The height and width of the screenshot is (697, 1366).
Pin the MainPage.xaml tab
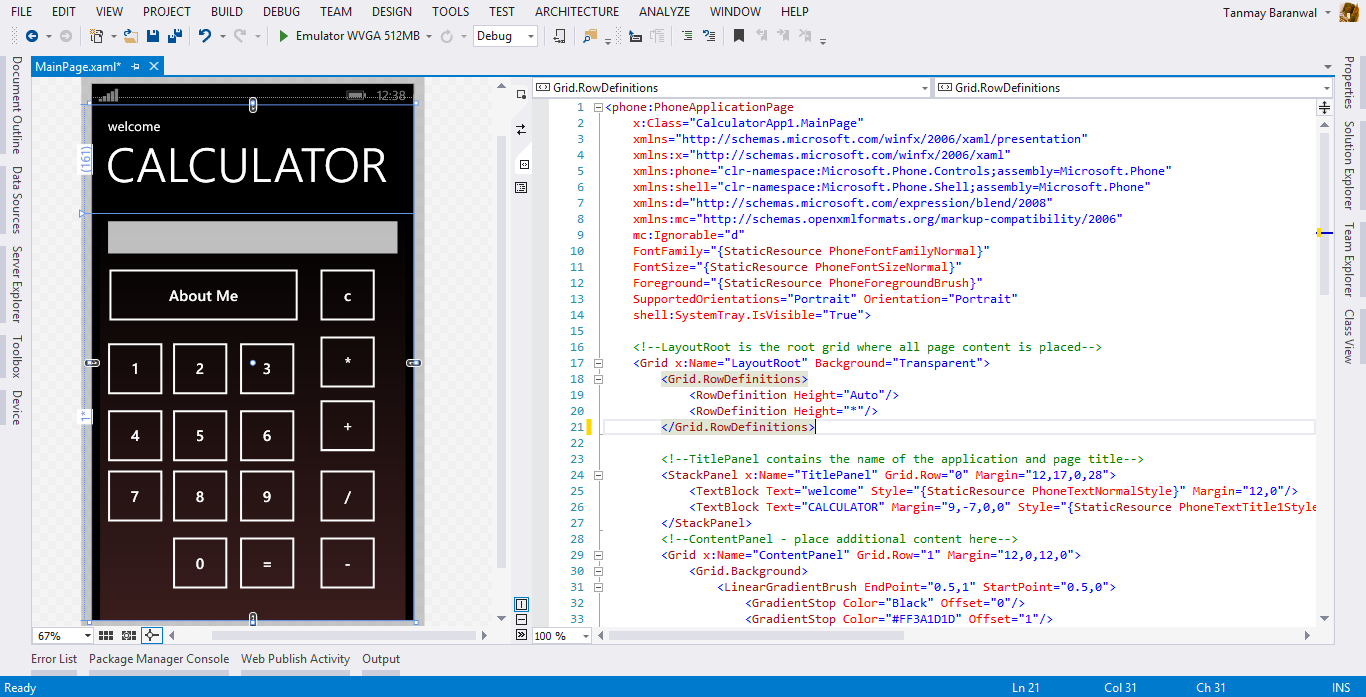pos(136,67)
